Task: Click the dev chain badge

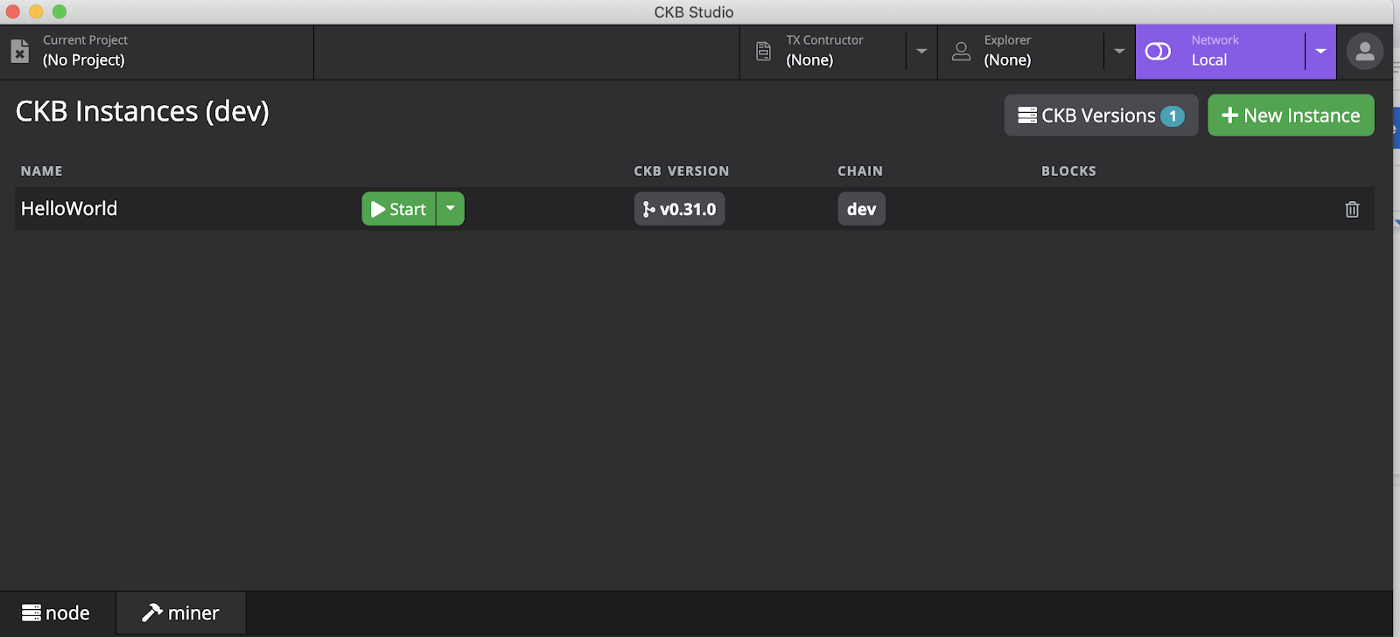Action: (x=861, y=209)
